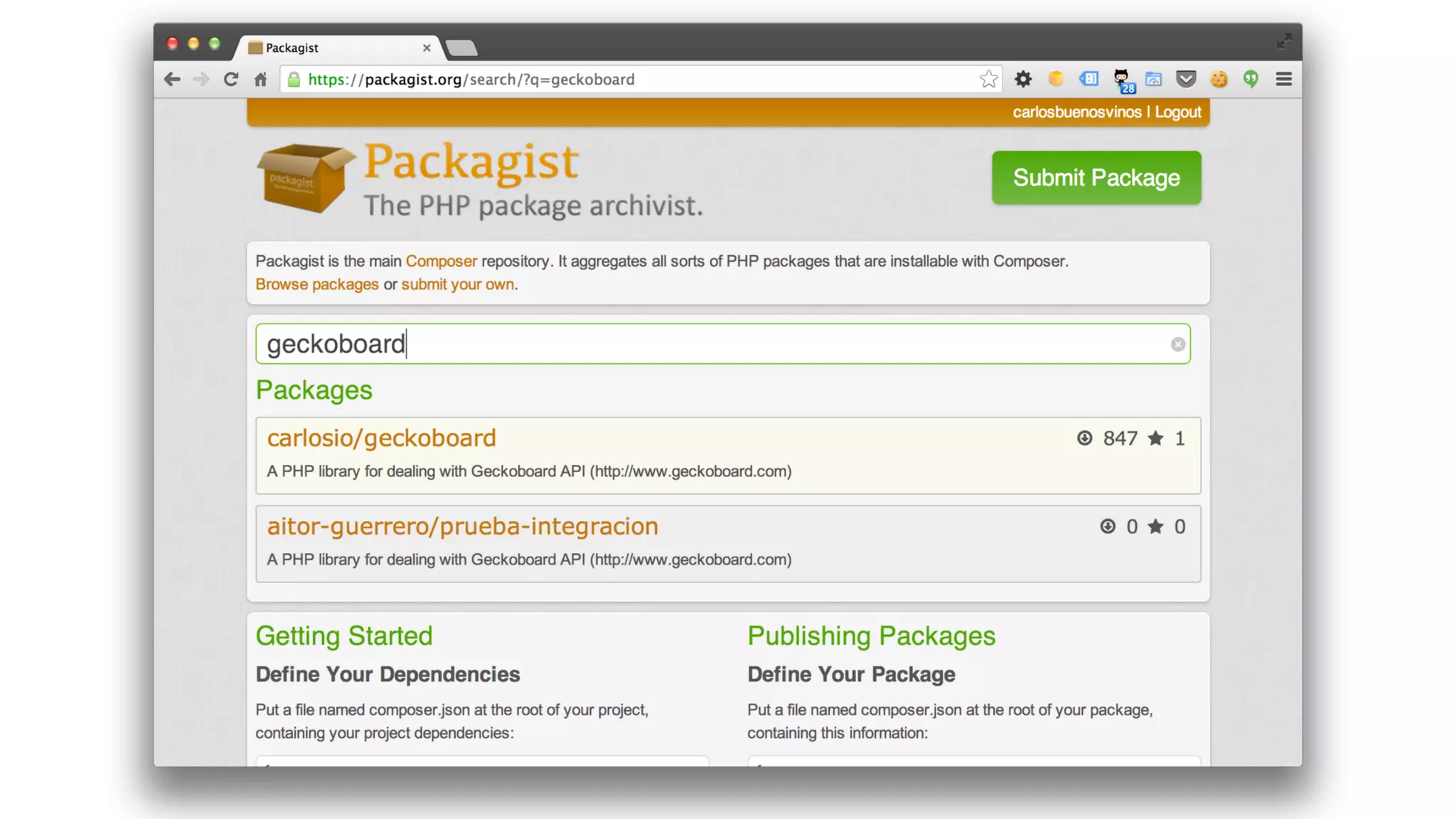Reload the Packagist page

231,79
